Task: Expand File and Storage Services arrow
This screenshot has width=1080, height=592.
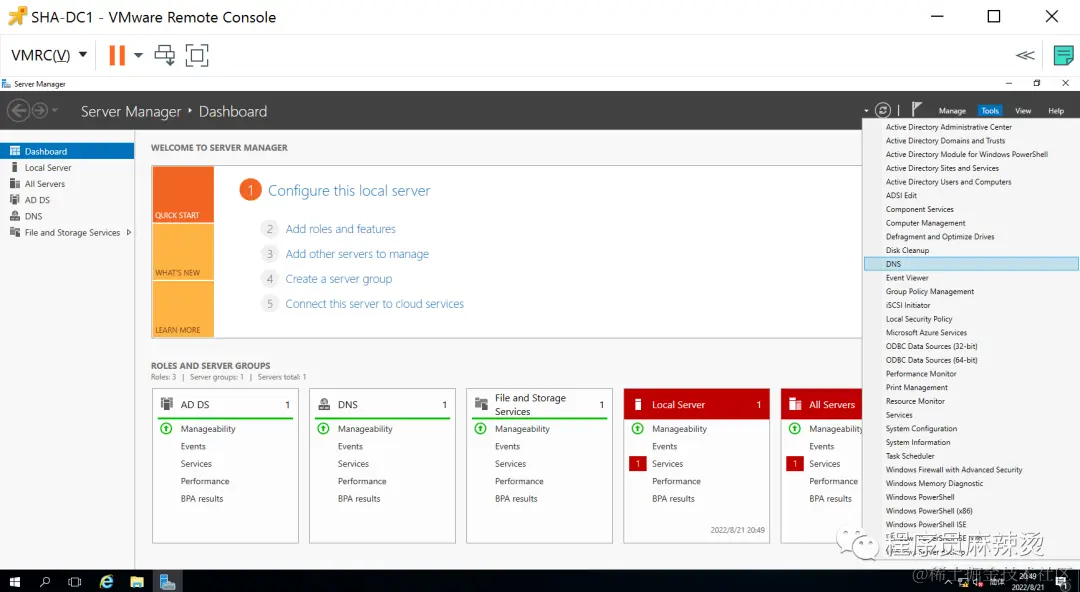Action: (129, 233)
